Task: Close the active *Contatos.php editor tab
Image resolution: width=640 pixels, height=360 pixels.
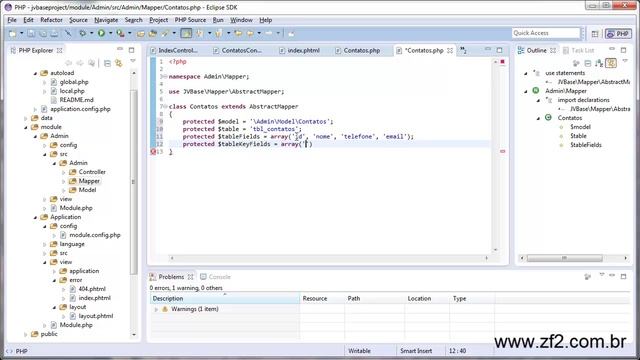Action: coord(450,51)
